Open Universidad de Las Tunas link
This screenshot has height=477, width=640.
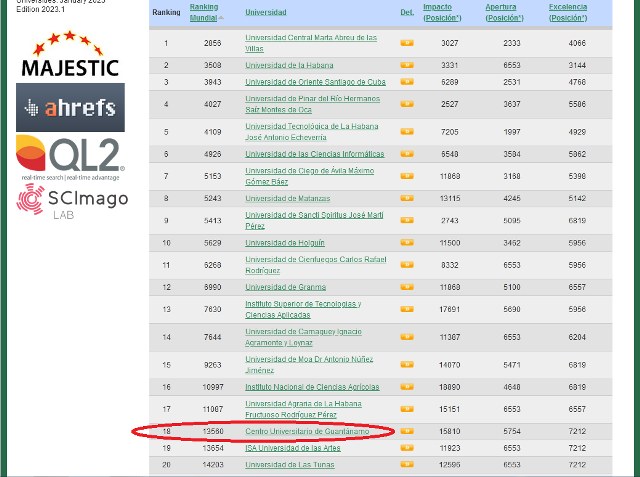(x=290, y=465)
